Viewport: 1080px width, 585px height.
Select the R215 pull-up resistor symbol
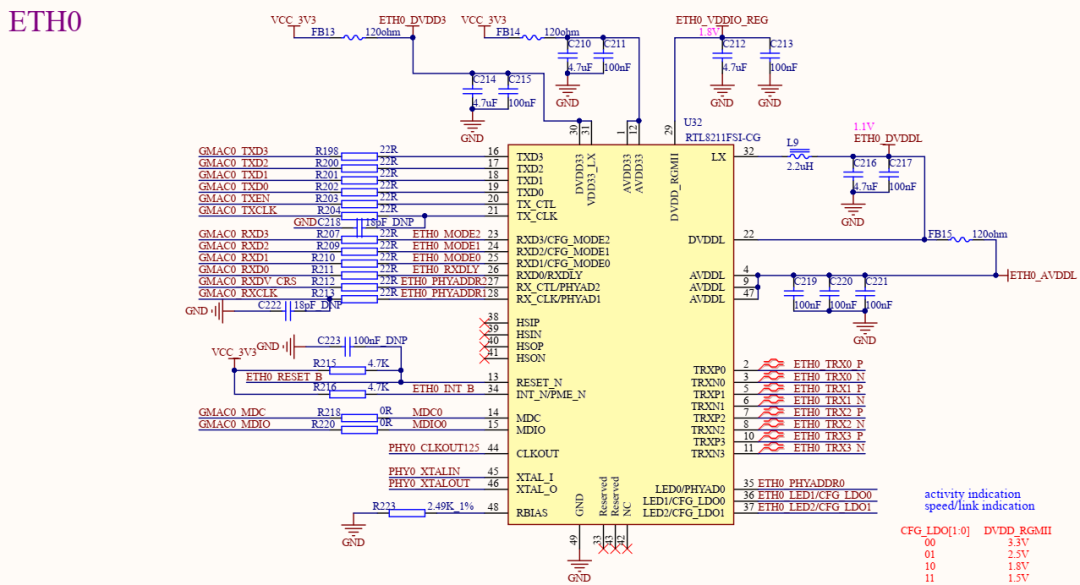[348, 370]
